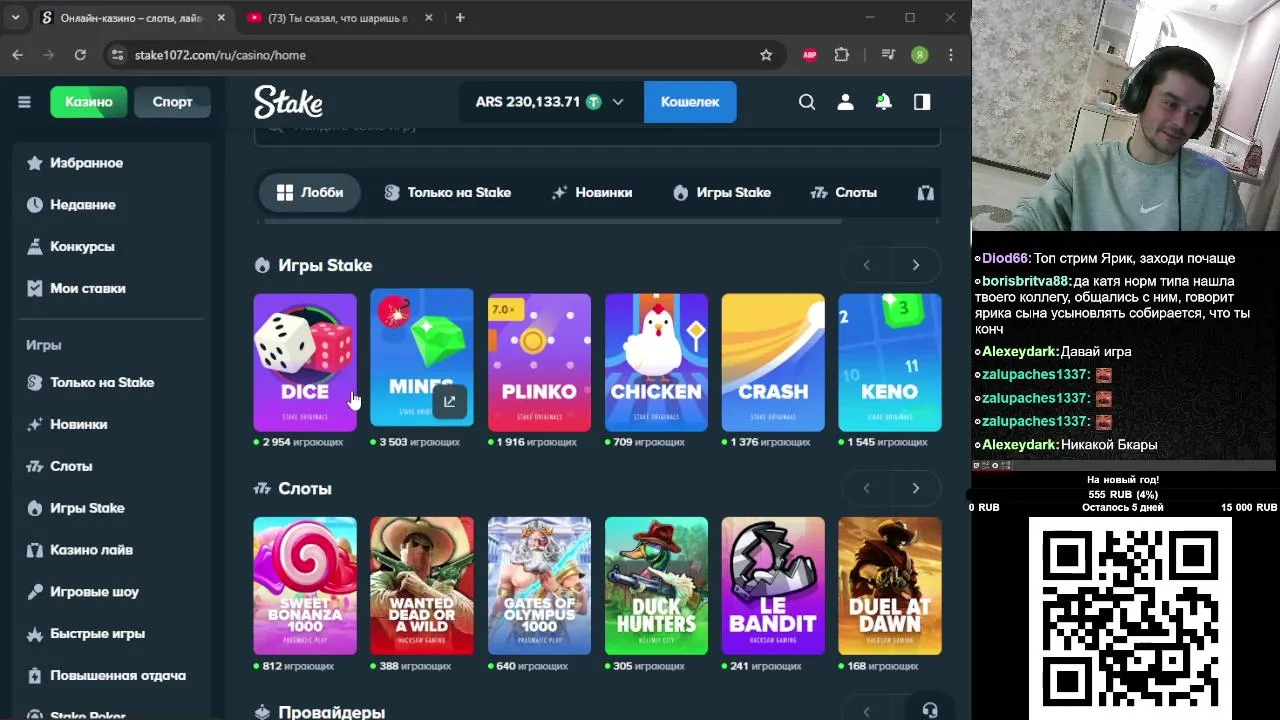Go back in browser history
This screenshot has height=720, width=1280.
pyautogui.click(x=18, y=55)
